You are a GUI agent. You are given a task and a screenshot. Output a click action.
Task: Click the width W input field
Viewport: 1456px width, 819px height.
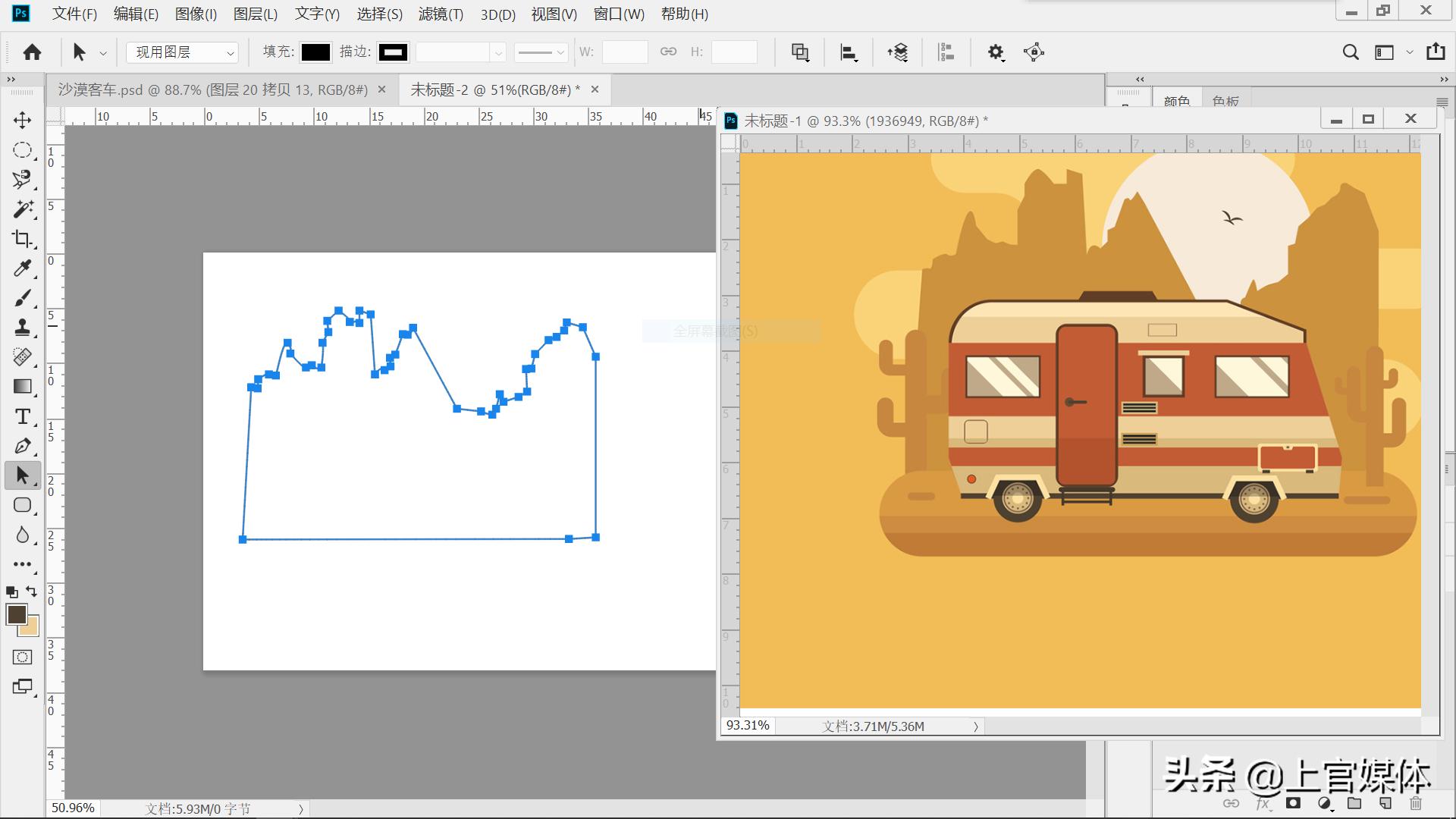coord(624,52)
